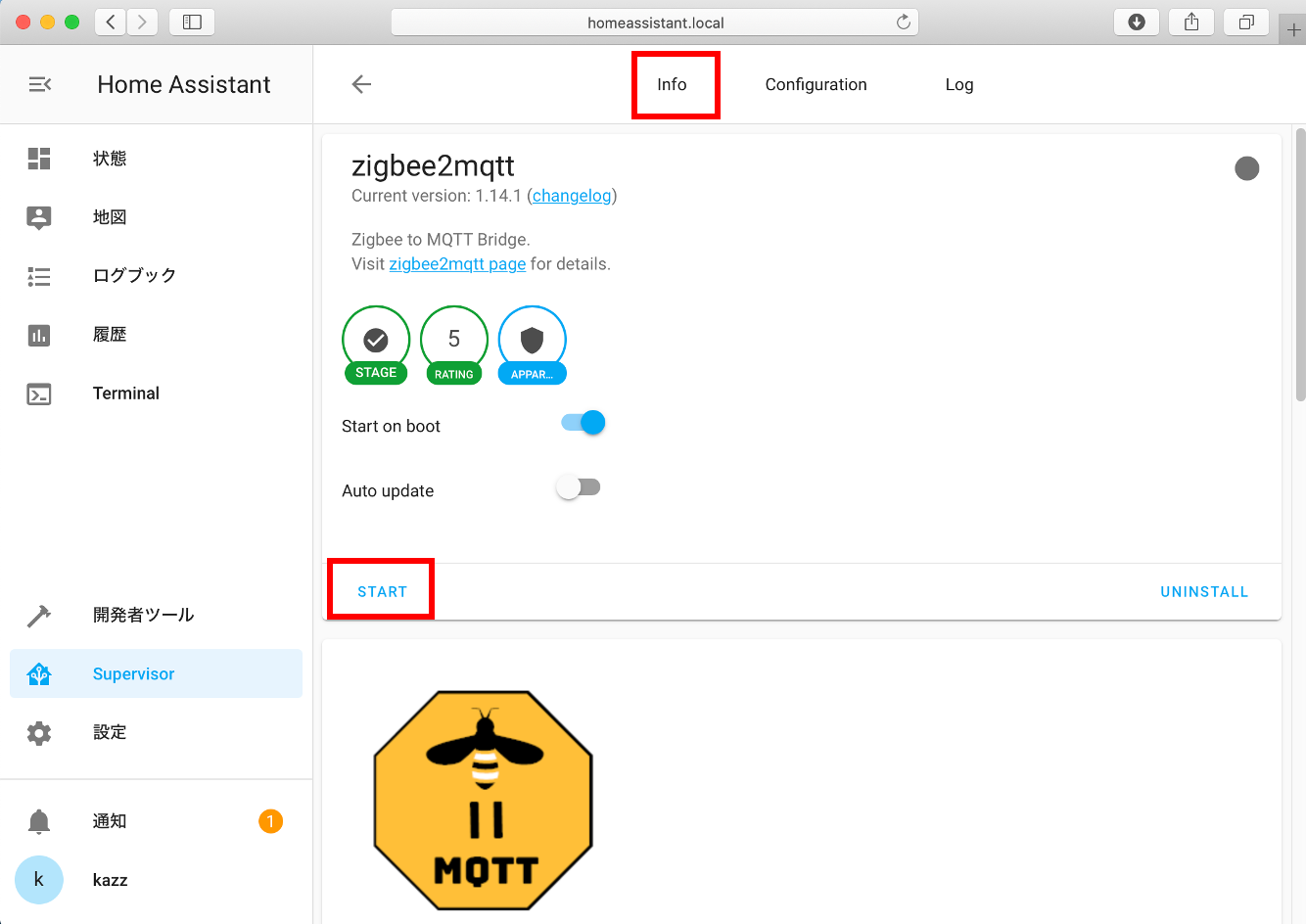1306x924 pixels.
Task: Click the Home Assistant title text
Action: (x=184, y=84)
